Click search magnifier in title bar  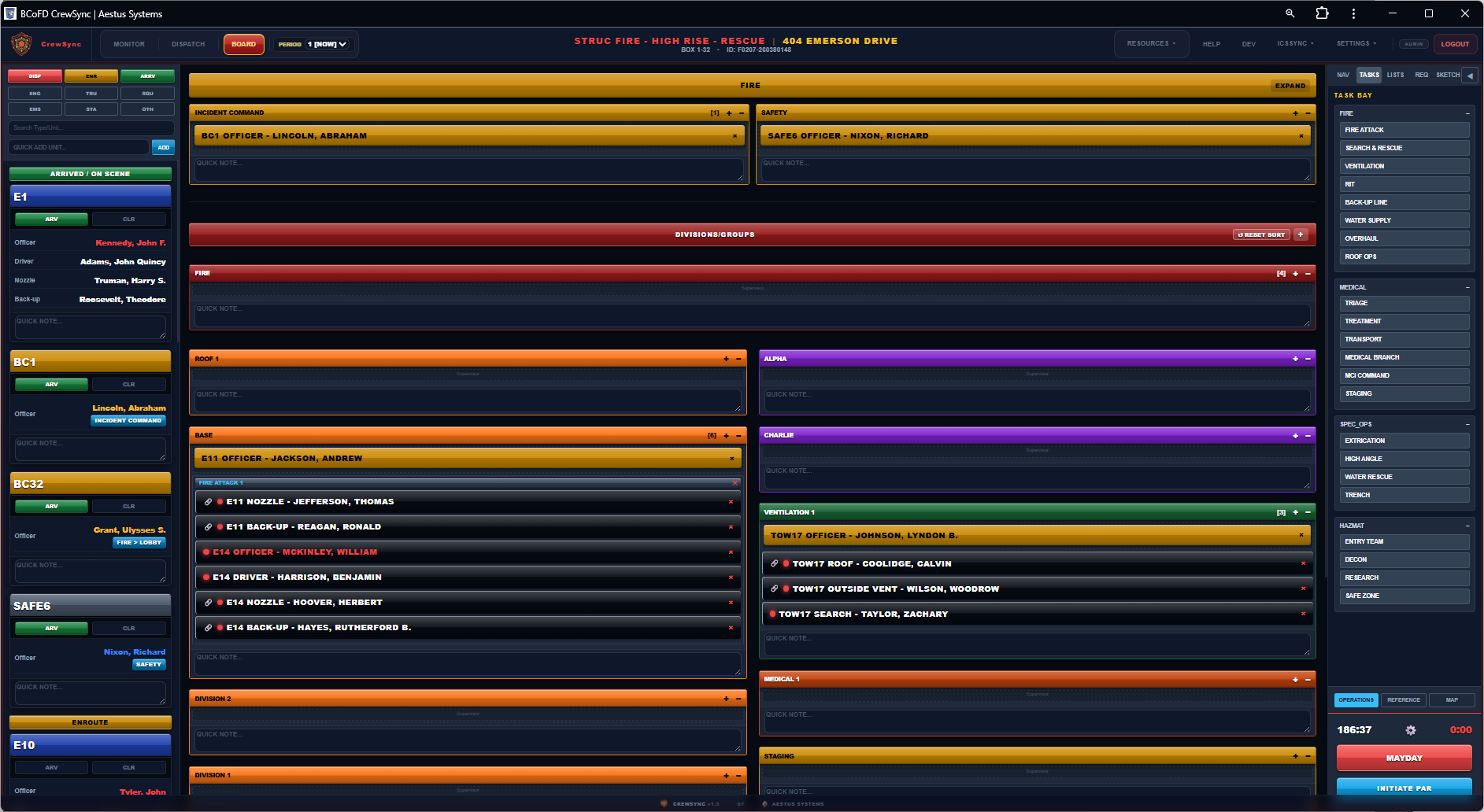point(1290,13)
